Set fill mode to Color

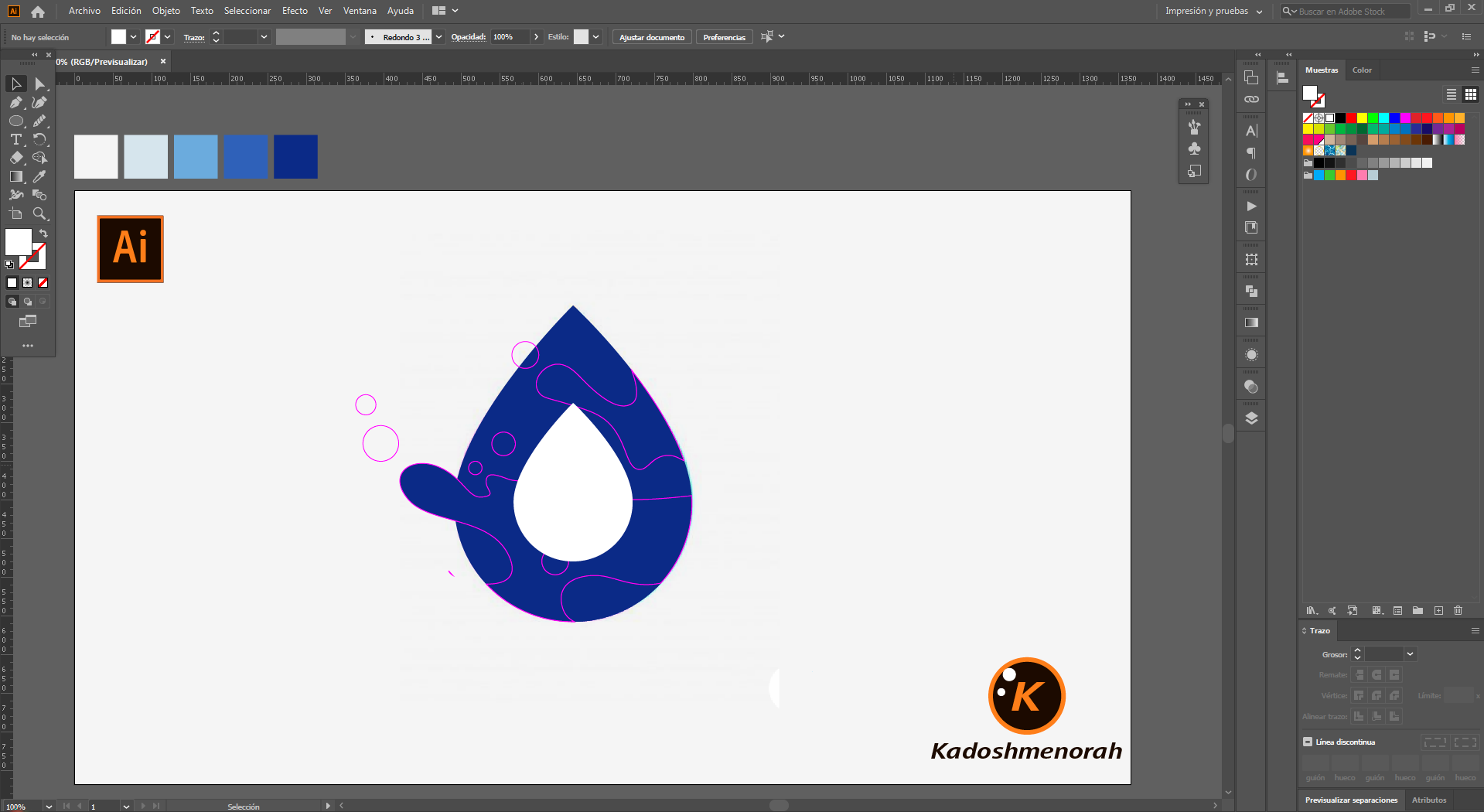pyautogui.click(x=12, y=283)
